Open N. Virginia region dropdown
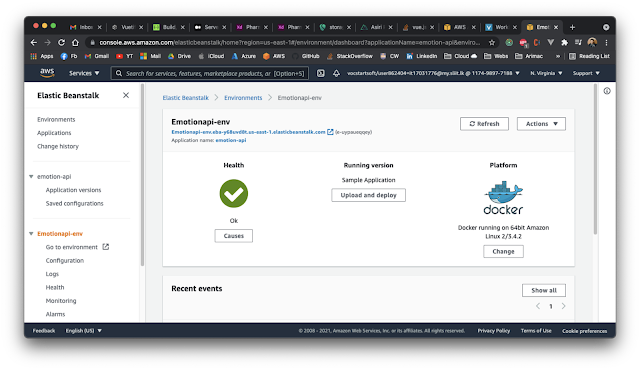 (x=546, y=73)
